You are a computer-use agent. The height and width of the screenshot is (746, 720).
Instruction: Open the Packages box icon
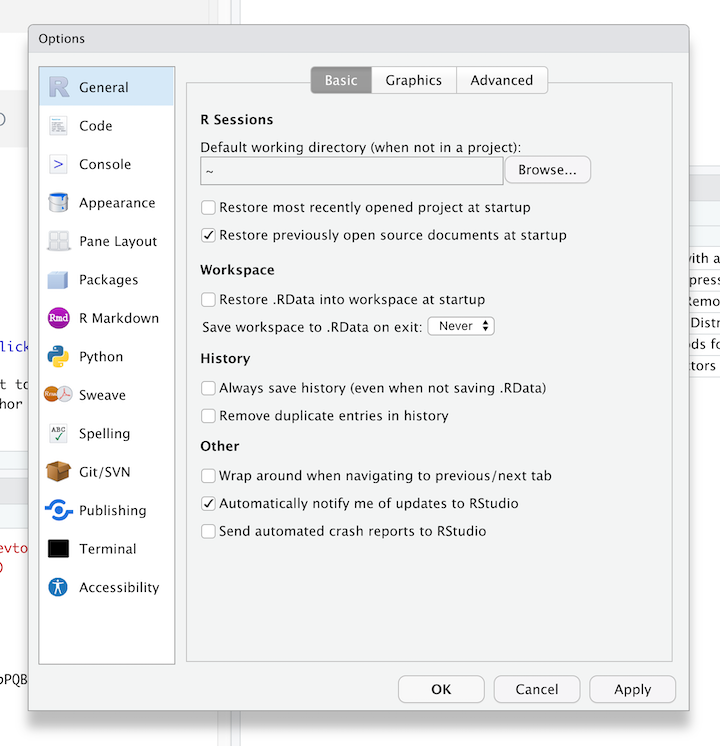59,280
